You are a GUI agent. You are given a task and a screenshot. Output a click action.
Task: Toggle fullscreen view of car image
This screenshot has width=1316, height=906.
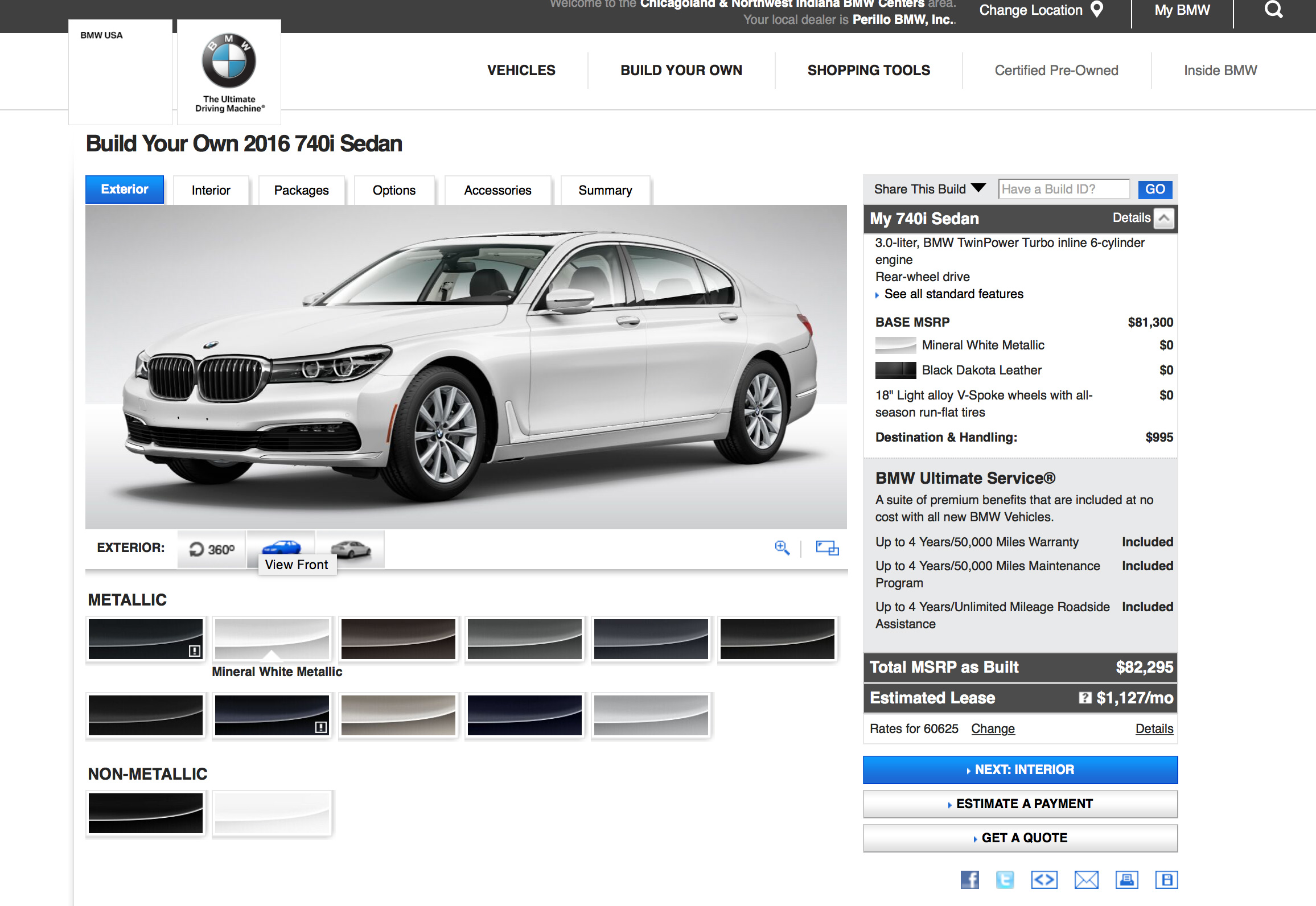(827, 548)
